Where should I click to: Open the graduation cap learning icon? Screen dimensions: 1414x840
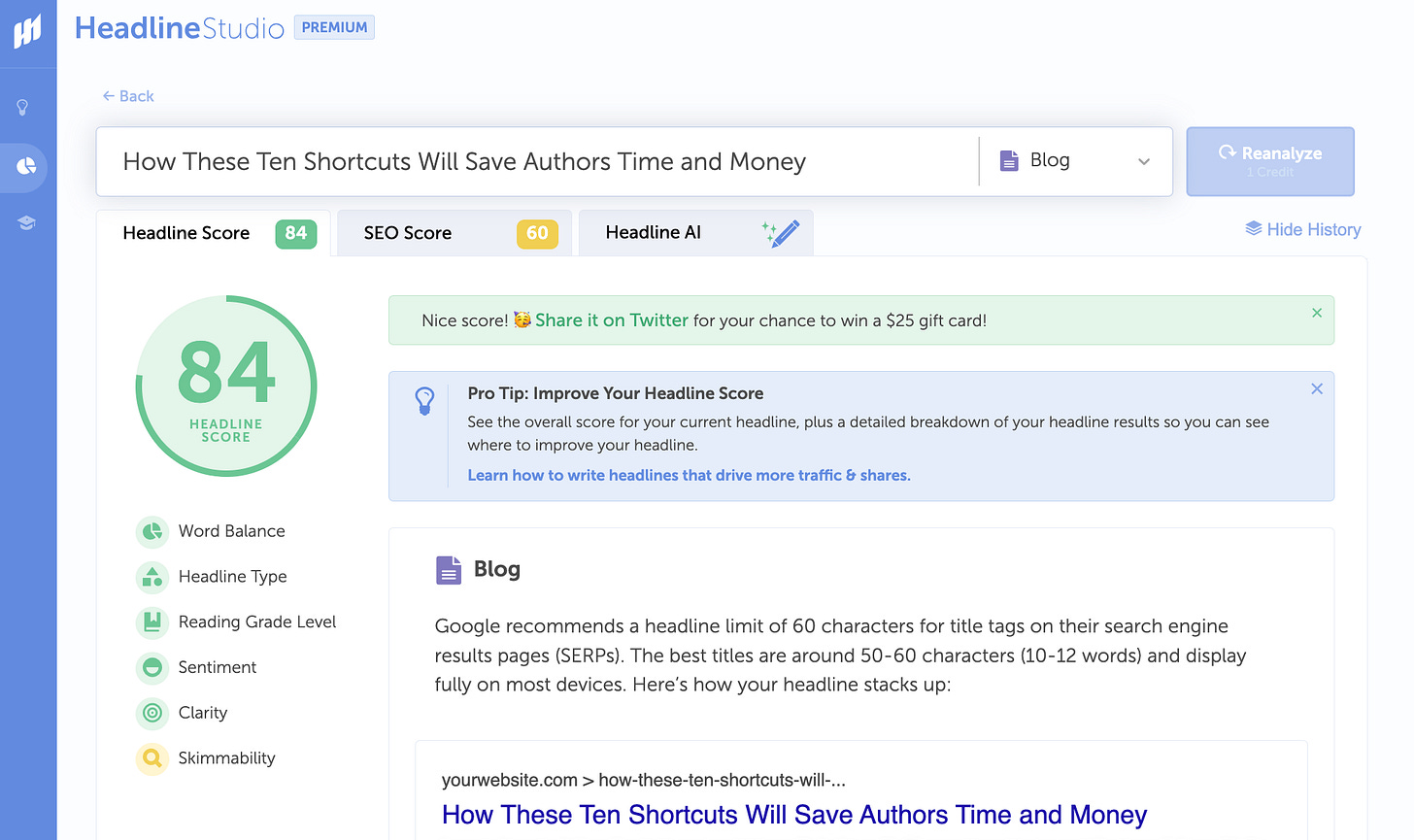26,223
